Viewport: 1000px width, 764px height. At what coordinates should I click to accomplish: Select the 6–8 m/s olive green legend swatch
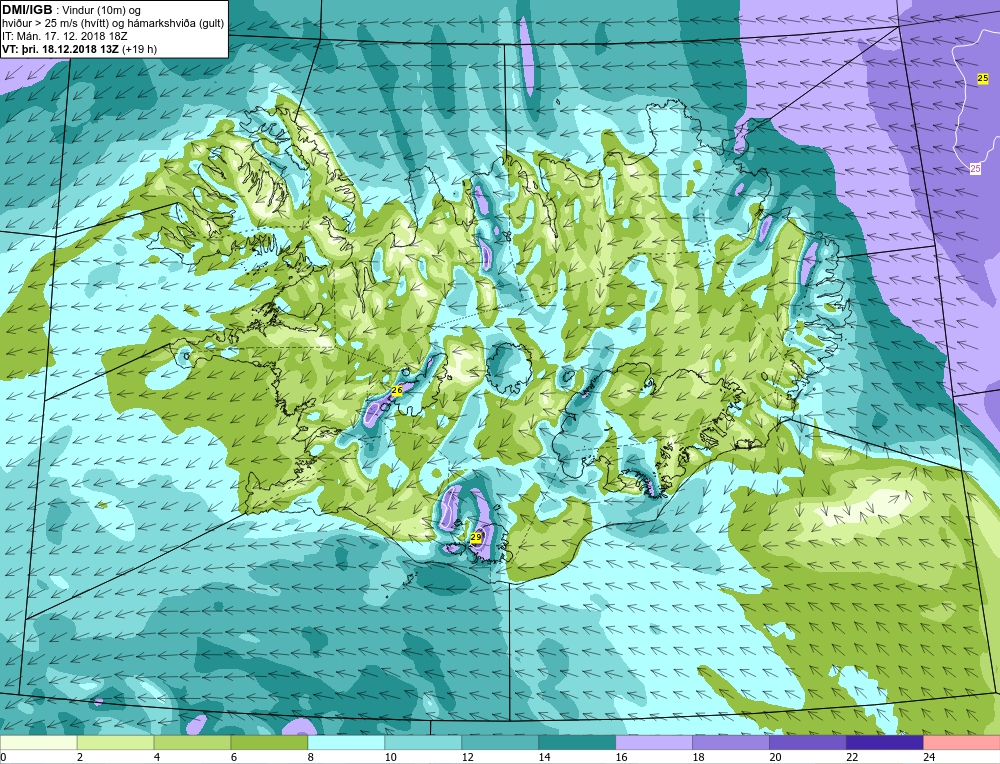click(x=269, y=743)
